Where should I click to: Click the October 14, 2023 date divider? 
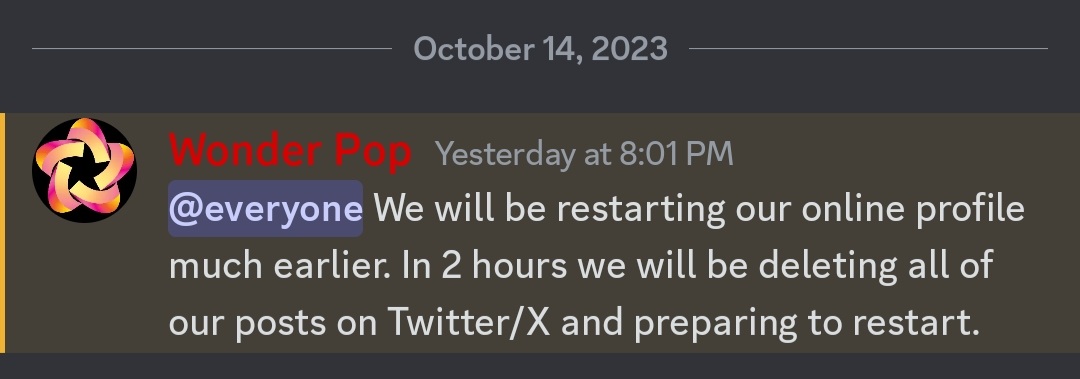pos(541,49)
